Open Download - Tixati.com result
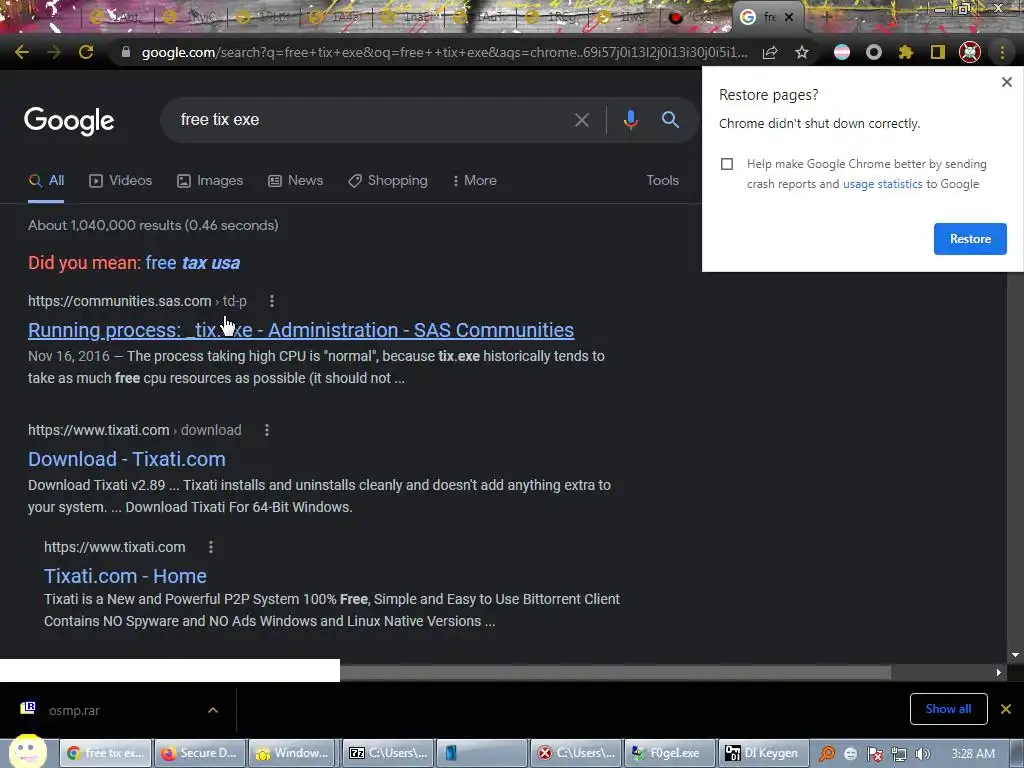1024x768 pixels. click(x=127, y=460)
